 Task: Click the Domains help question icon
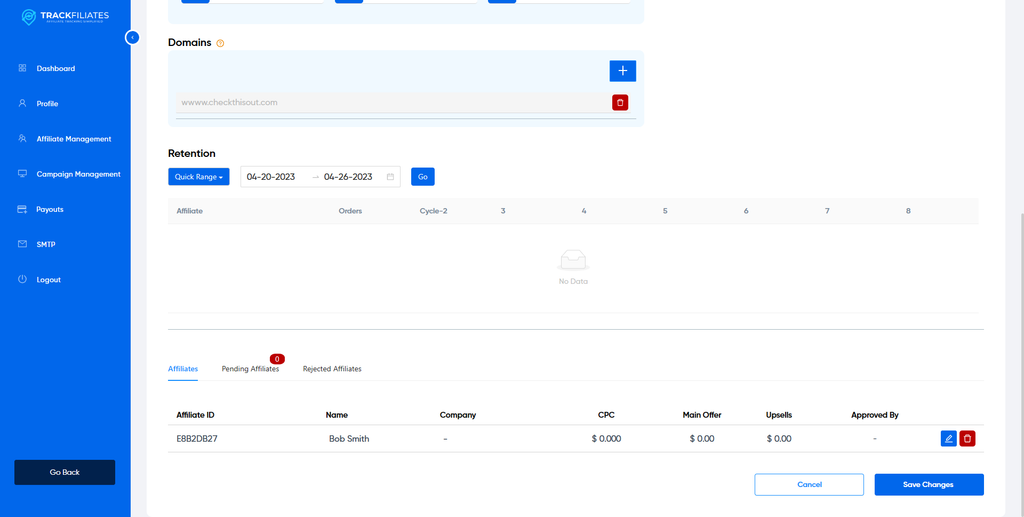(220, 43)
